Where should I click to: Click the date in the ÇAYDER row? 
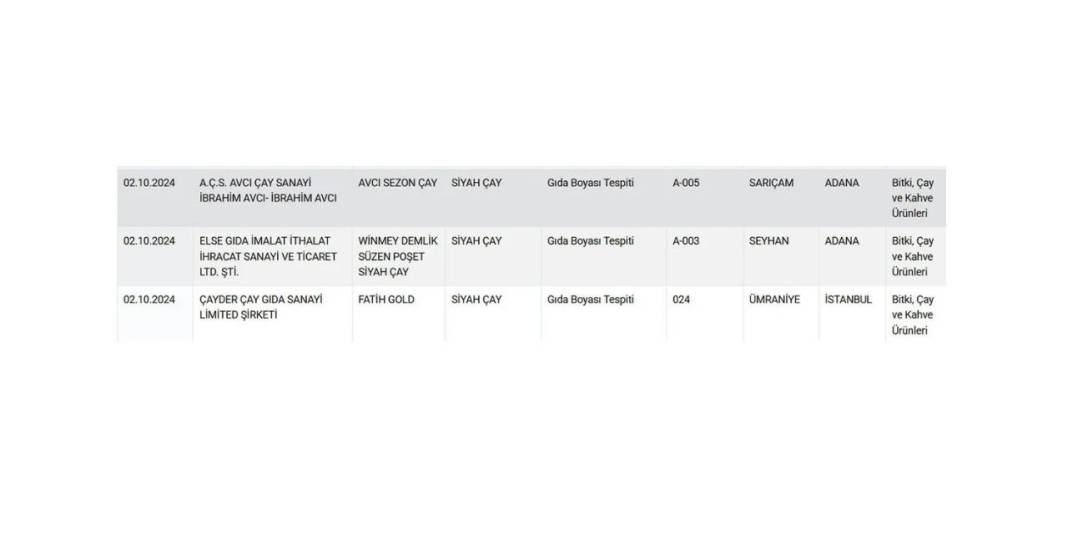pyautogui.click(x=149, y=300)
